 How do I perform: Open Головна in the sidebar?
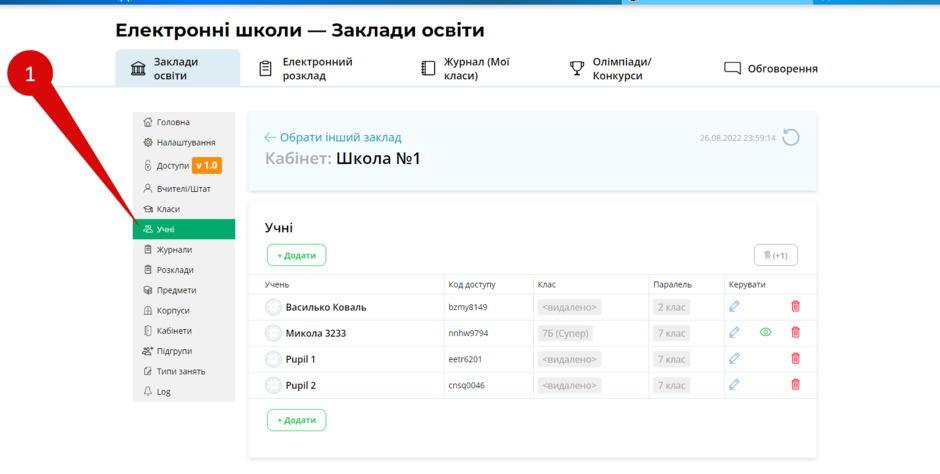pyautogui.click(x=183, y=122)
